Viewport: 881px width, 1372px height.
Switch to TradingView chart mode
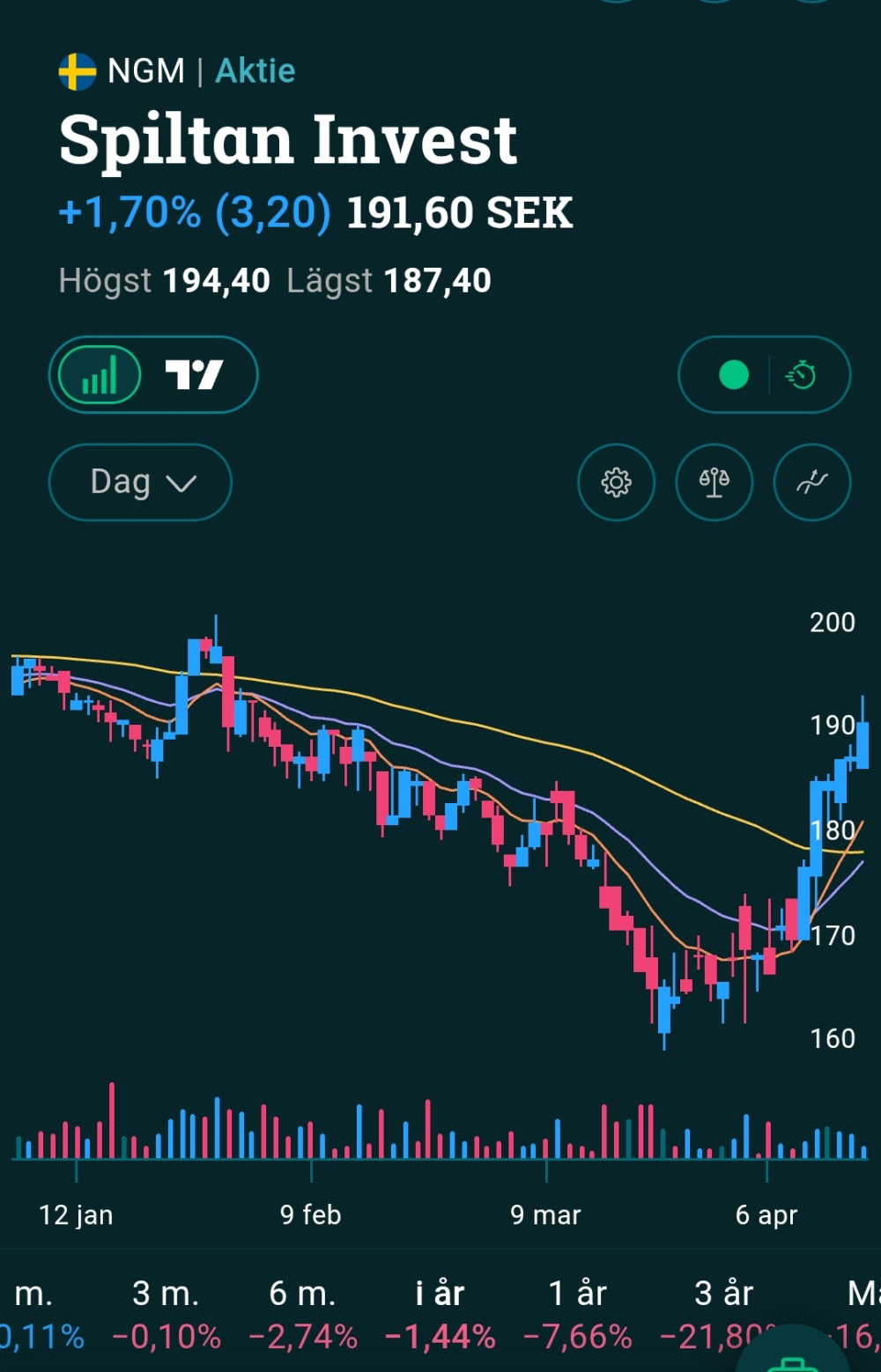point(194,374)
